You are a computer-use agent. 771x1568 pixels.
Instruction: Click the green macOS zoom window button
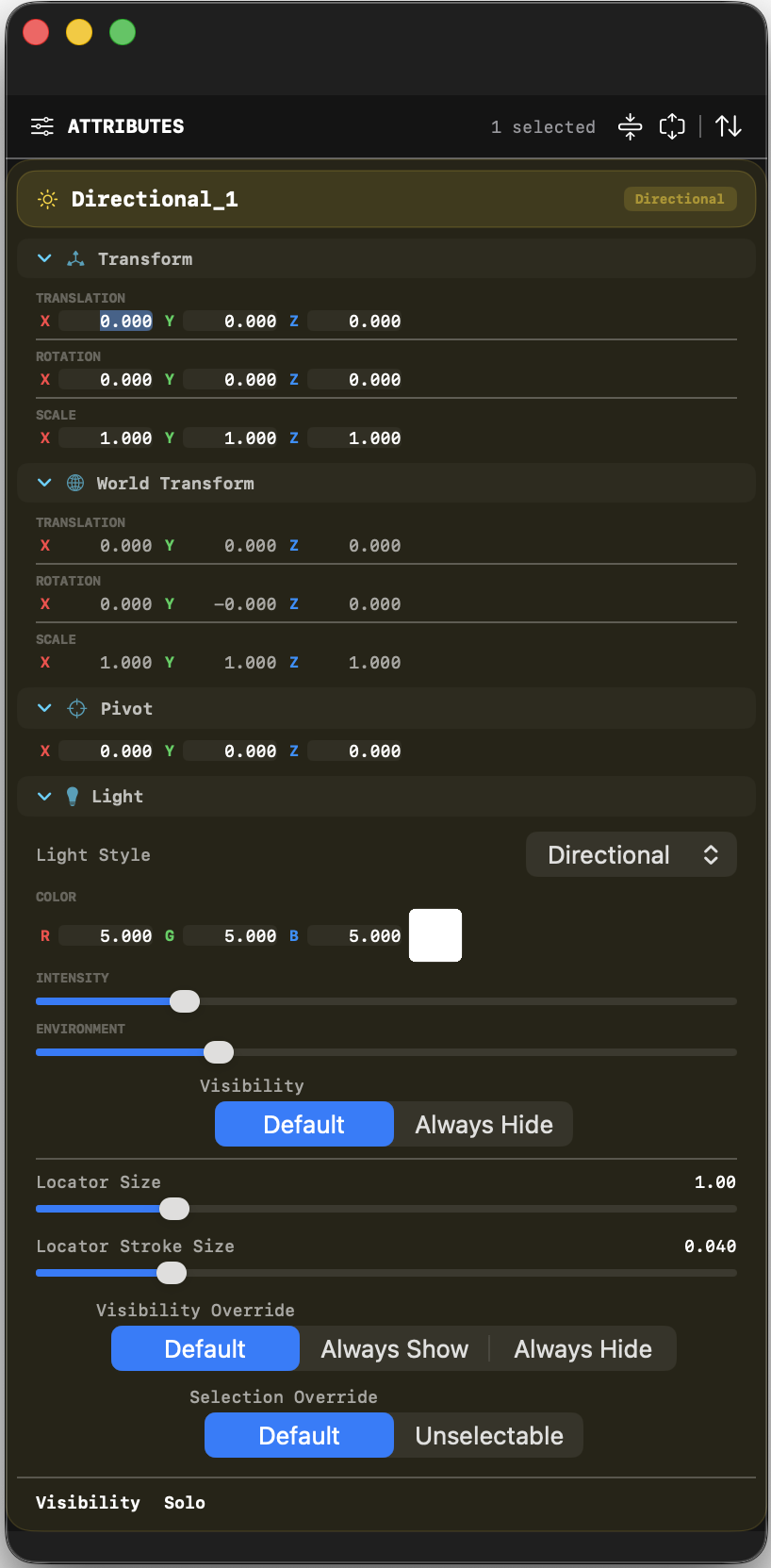pyautogui.click(x=123, y=32)
